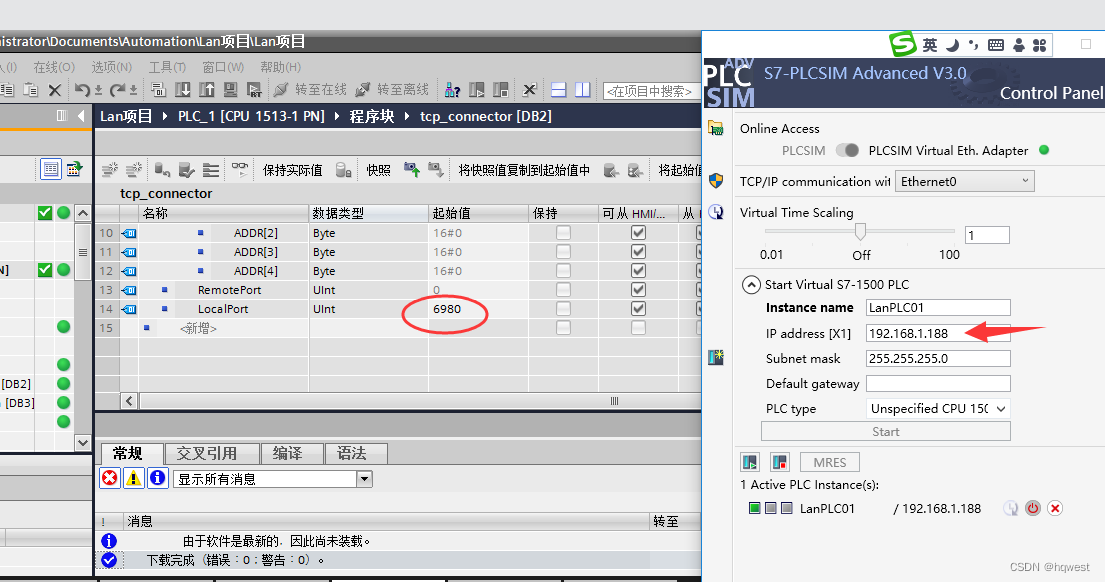
Task: Click the table horizontal scrollbar left arrow
Action: [128, 401]
